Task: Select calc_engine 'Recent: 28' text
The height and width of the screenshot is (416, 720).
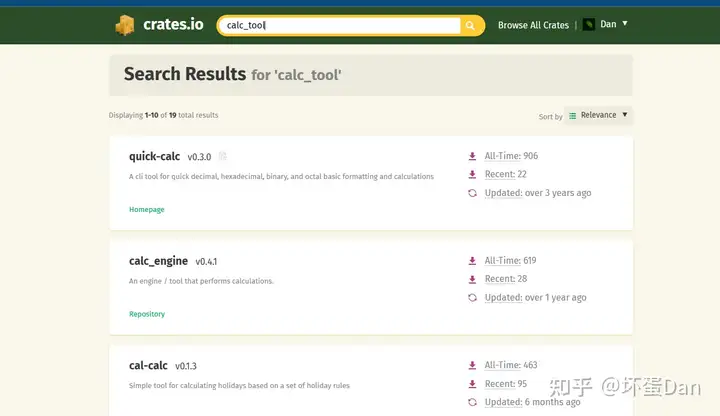Action: [x=506, y=279]
